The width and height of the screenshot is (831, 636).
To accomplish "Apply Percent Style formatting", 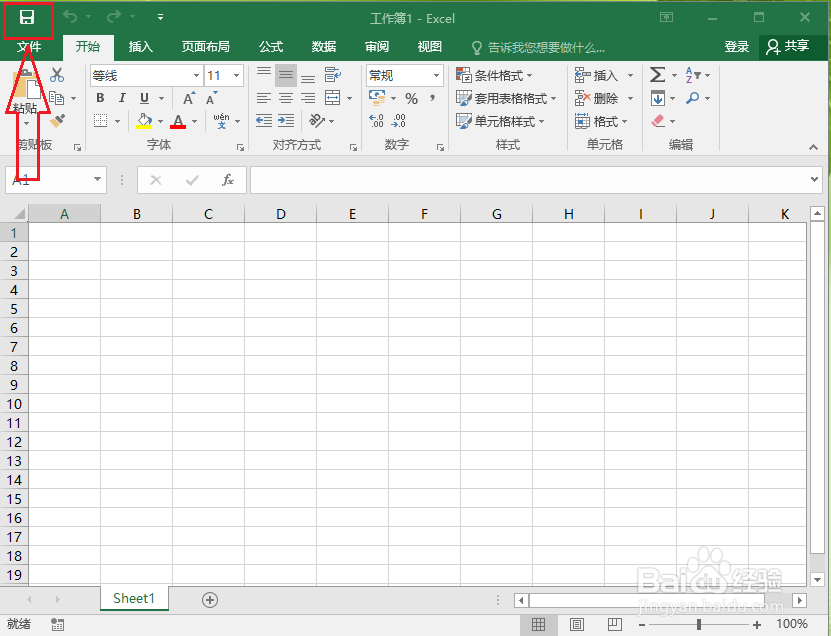I will click(x=411, y=97).
